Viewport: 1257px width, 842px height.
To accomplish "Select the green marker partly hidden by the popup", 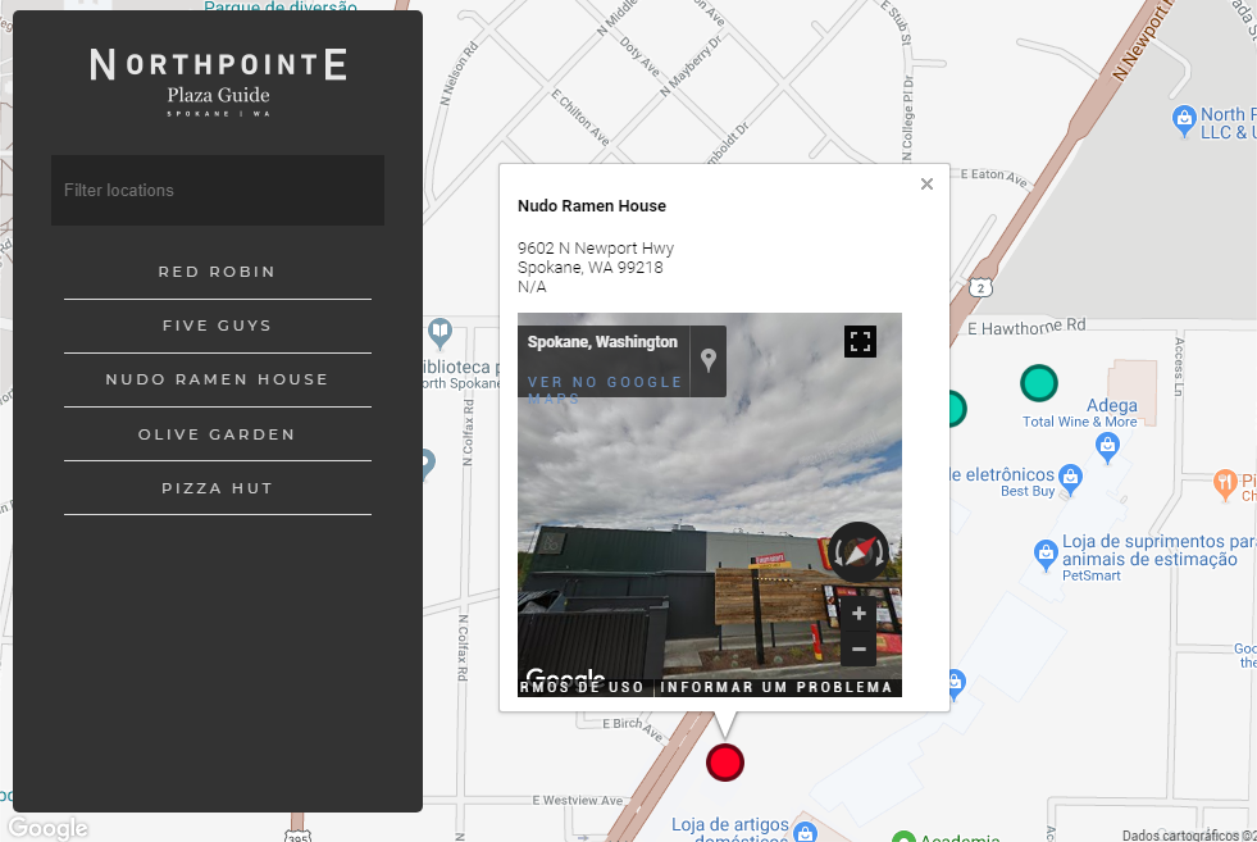I will [957, 408].
